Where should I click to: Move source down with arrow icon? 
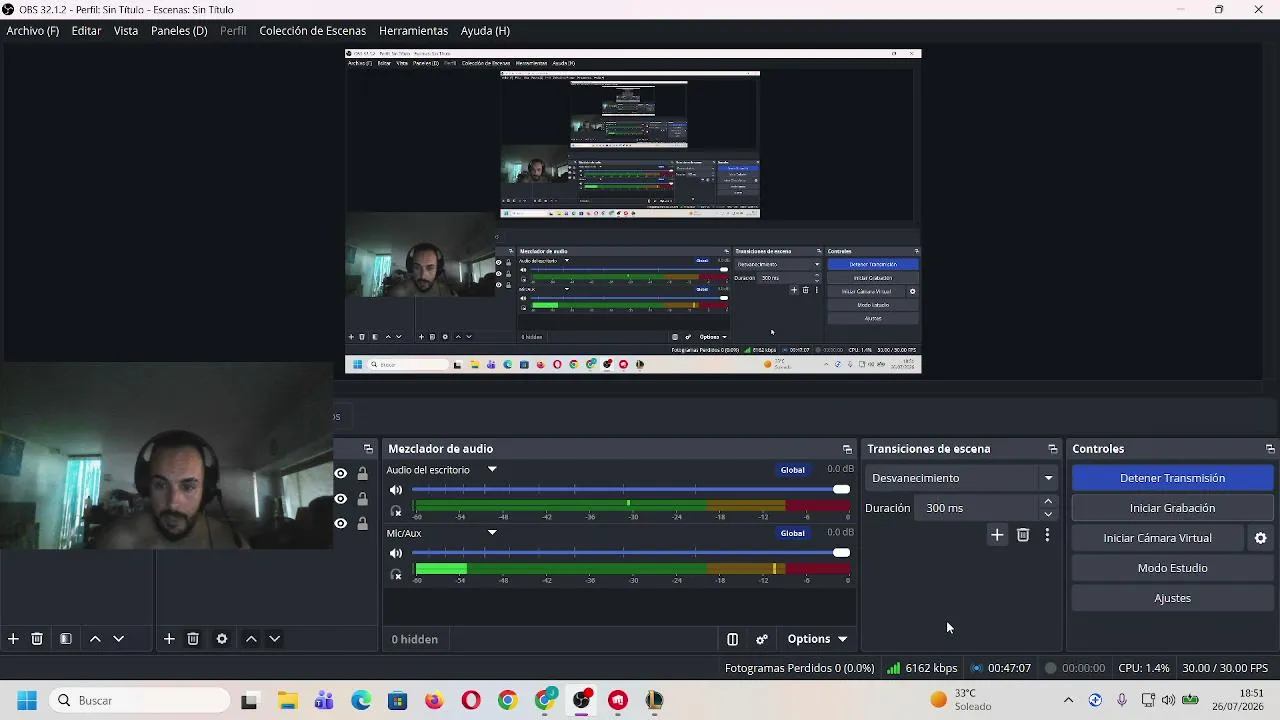(274, 639)
